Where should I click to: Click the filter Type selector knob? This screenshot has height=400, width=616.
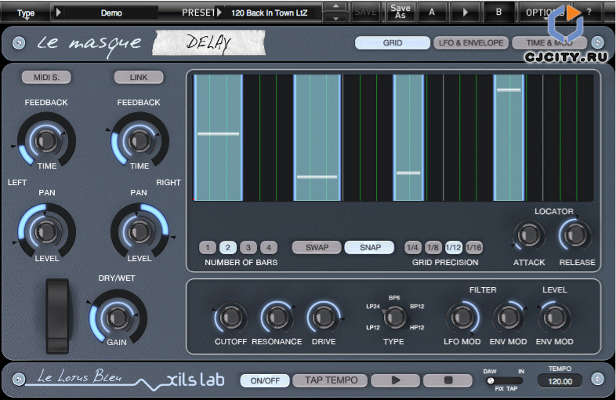(394, 317)
